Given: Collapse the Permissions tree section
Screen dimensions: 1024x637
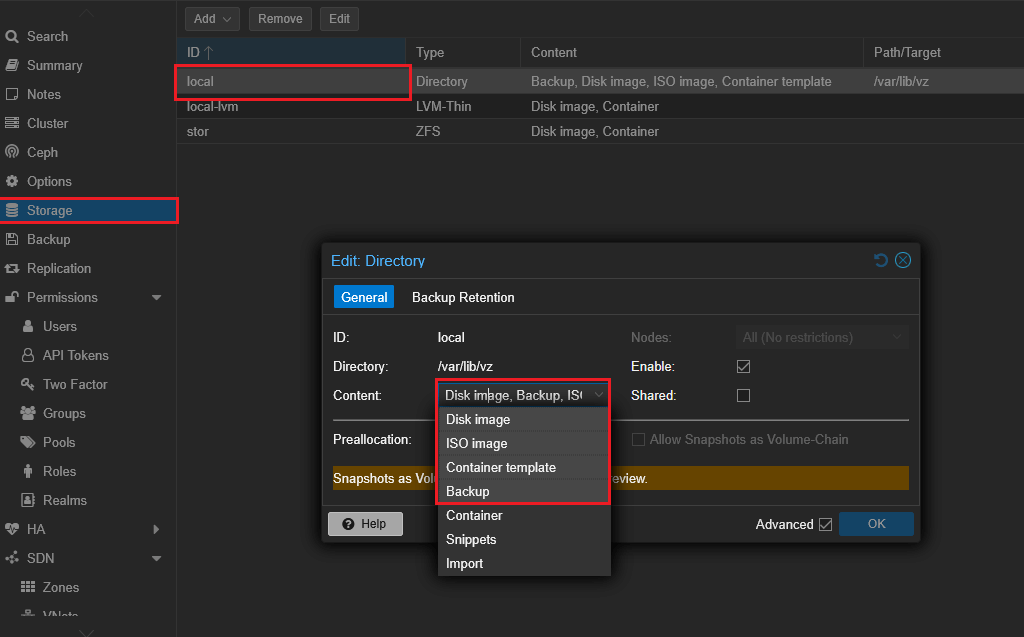Looking at the screenshot, I should pos(156,297).
